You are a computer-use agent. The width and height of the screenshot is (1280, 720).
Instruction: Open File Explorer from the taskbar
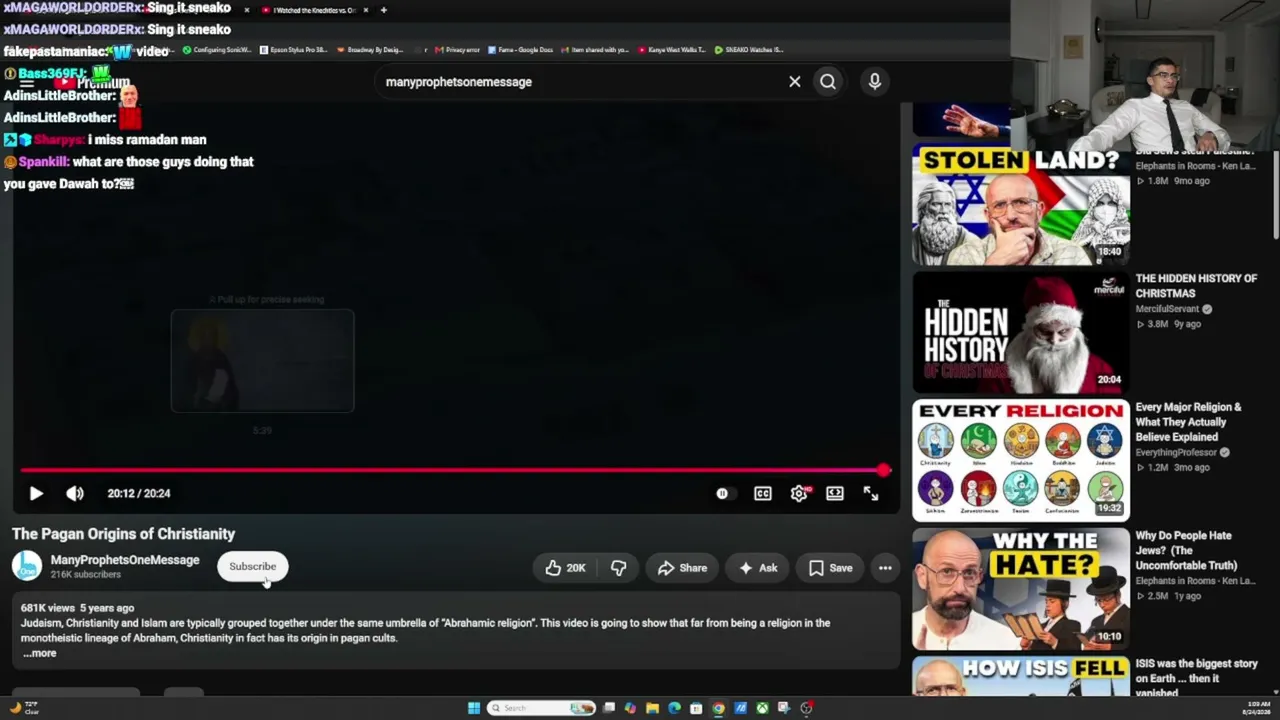tap(652, 708)
